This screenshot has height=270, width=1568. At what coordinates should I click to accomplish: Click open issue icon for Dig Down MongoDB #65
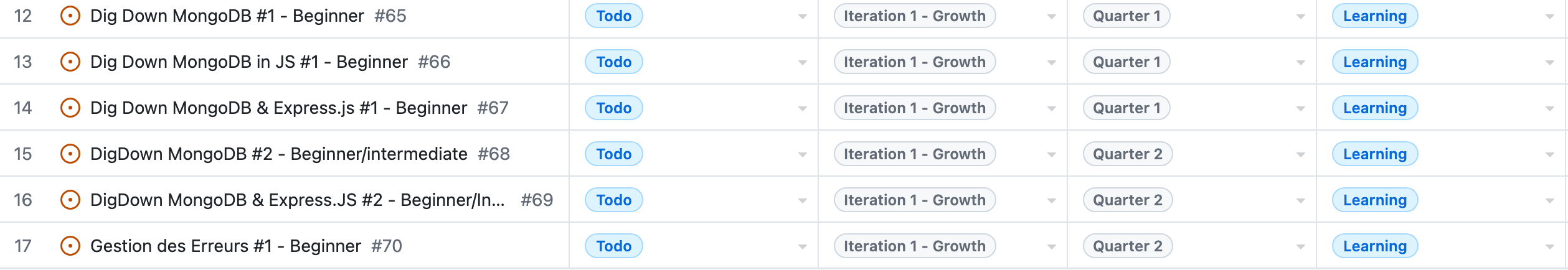[x=70, y=16]
